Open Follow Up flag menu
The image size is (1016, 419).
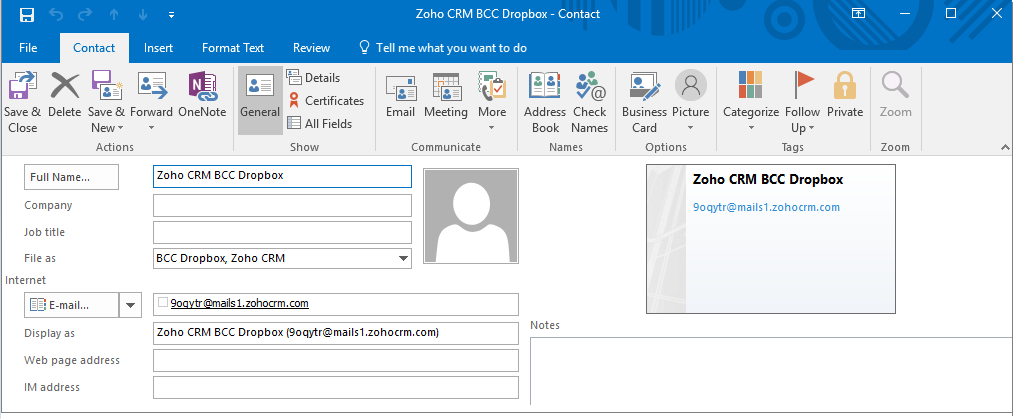(803, 102)
